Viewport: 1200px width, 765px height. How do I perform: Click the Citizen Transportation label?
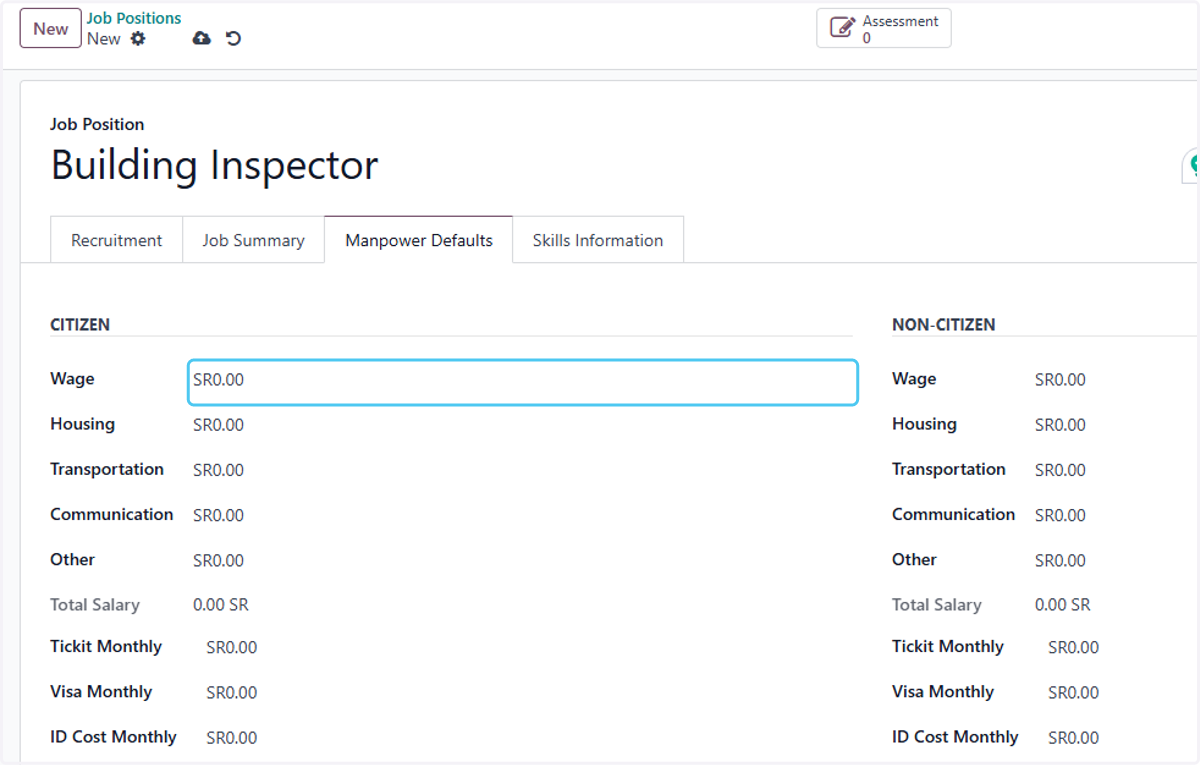pyautogui.click(x=107, y=469)
